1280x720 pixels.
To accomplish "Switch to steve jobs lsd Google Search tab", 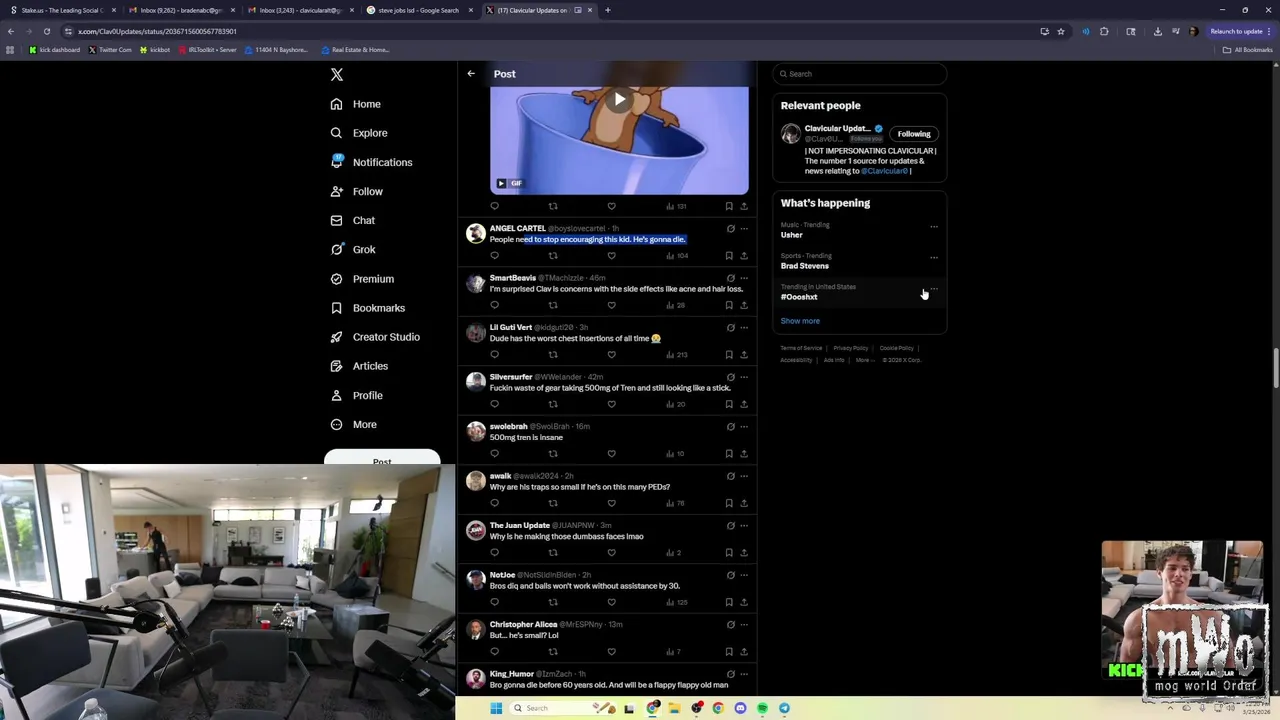I will pos(418,10).
